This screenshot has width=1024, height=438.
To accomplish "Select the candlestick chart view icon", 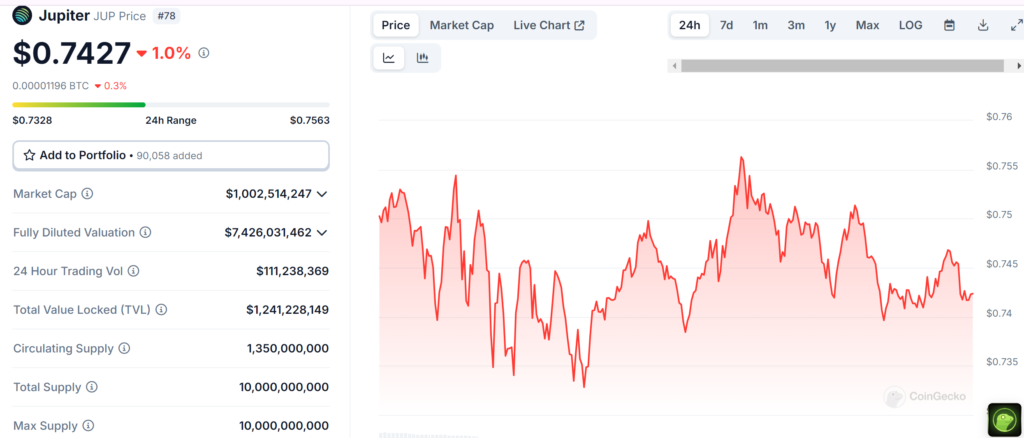I will 423,58.
